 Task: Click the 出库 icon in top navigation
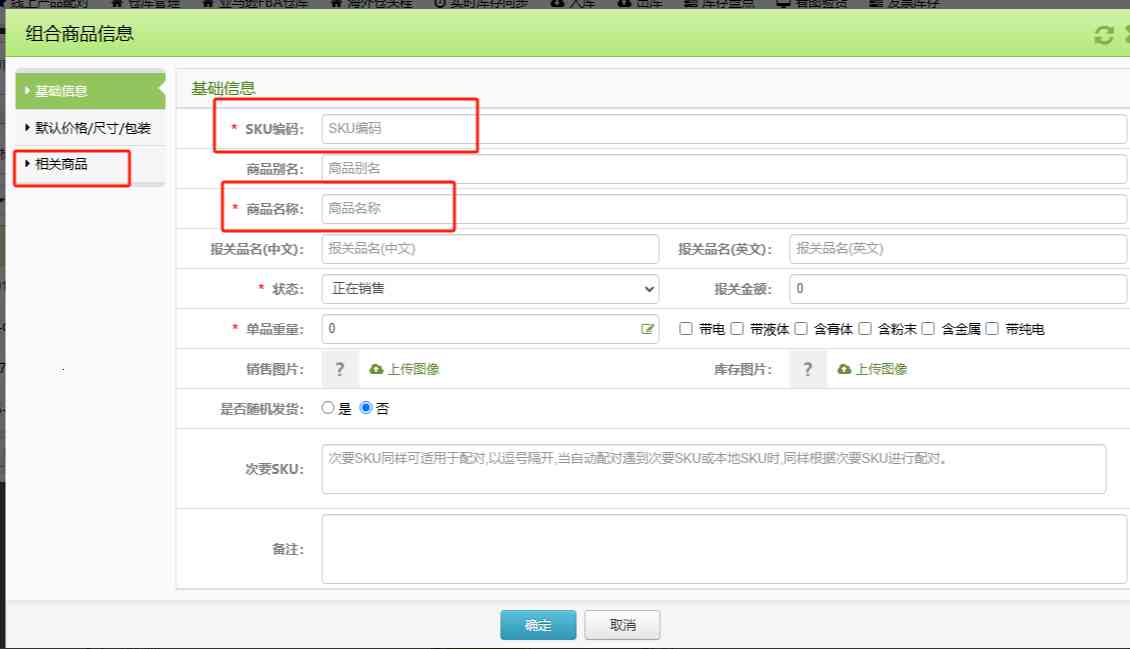pos(637,4)
